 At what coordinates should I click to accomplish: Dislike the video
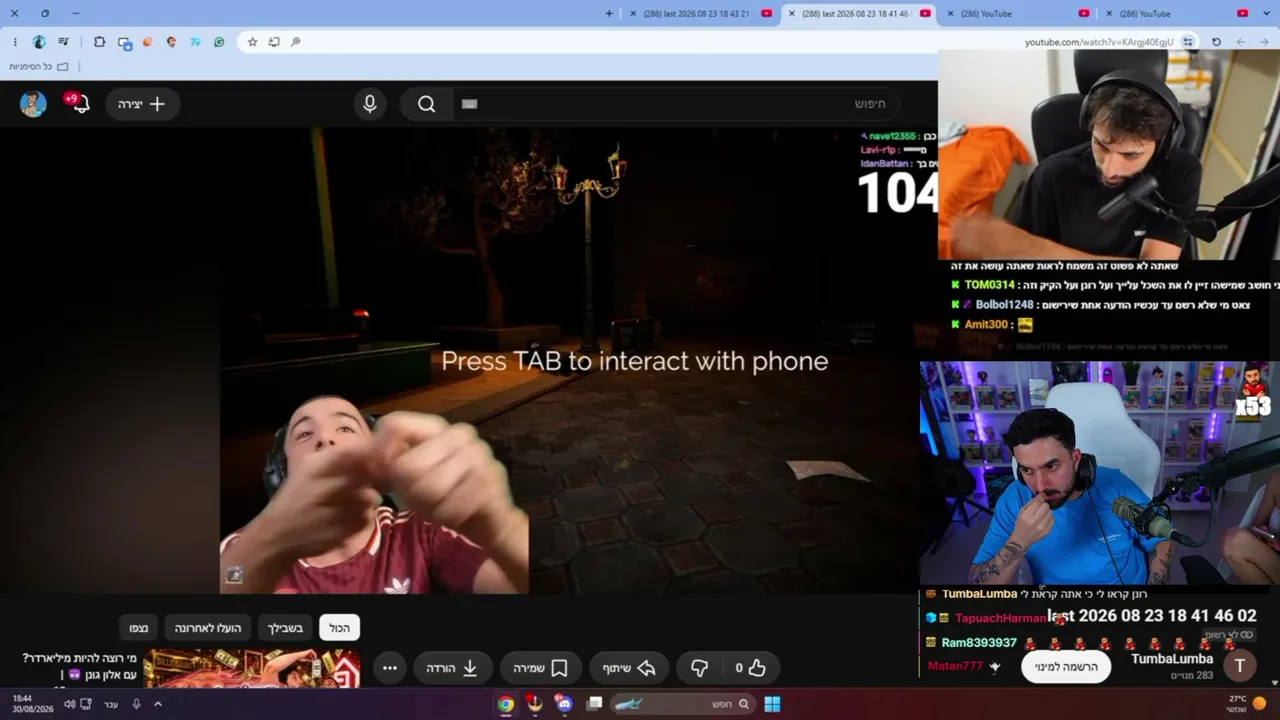[x=700, y=668]
